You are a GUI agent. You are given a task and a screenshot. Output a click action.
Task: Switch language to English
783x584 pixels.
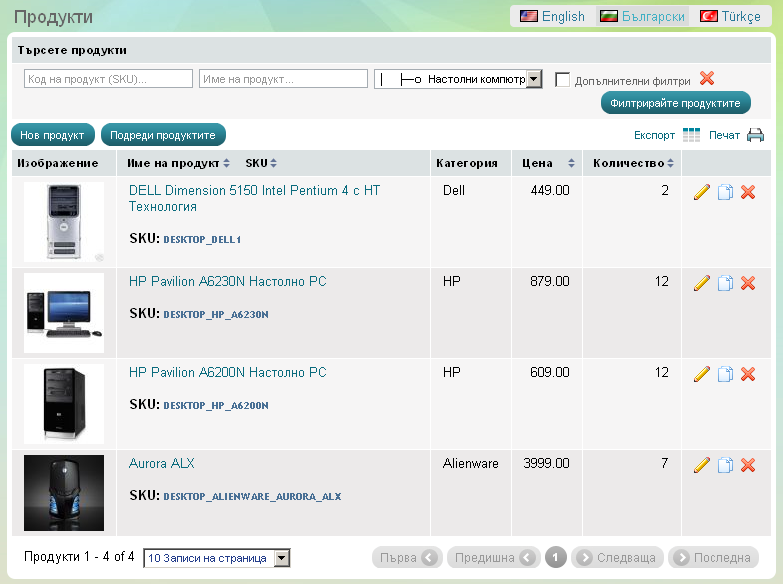[x=552, y=16]
